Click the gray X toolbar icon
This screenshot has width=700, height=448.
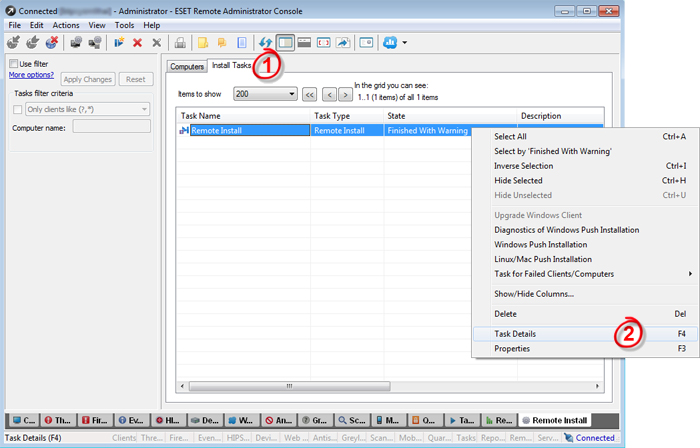coord(157,43)
